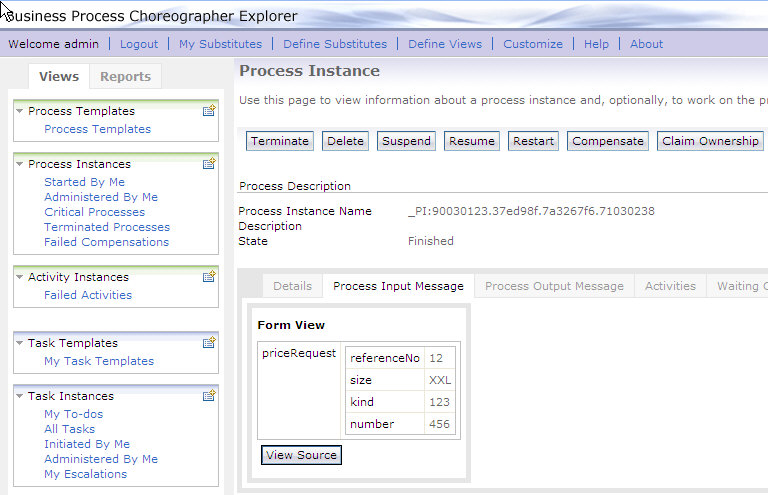The height and width of the screenshot is (495, 768).
Task: Click the Delete button
Action: click(x=345, y=141)
